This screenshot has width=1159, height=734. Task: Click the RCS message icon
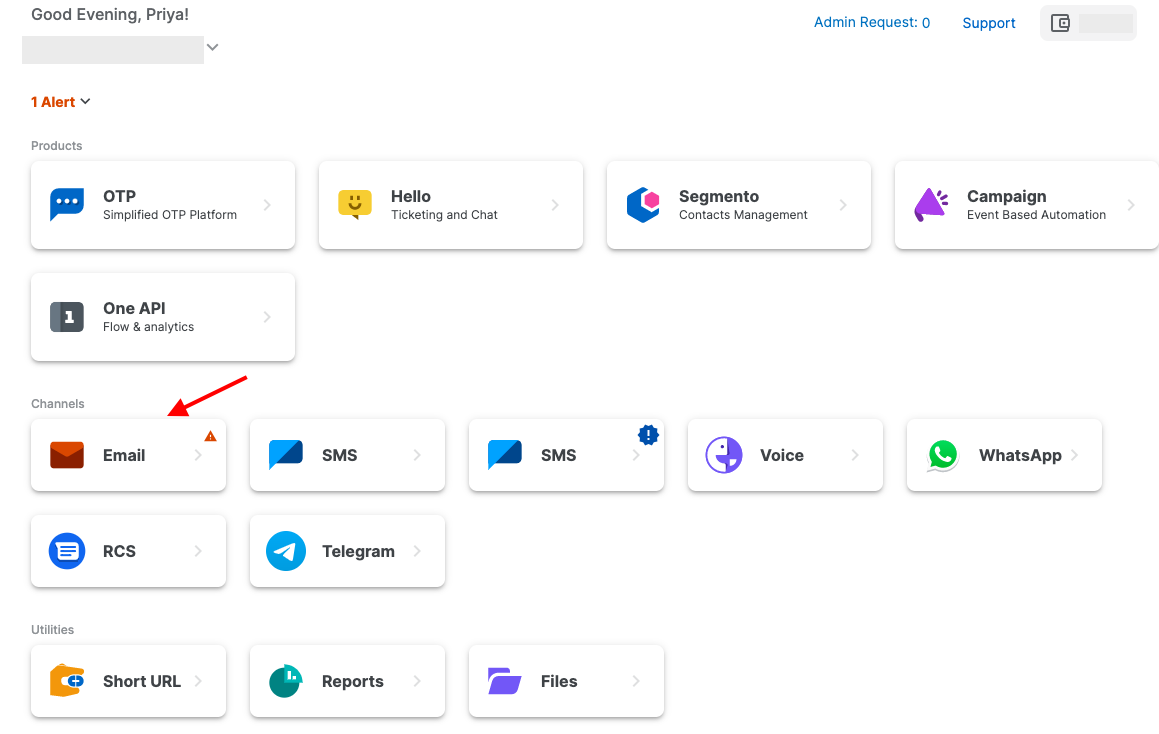click(x=67, y=551)
